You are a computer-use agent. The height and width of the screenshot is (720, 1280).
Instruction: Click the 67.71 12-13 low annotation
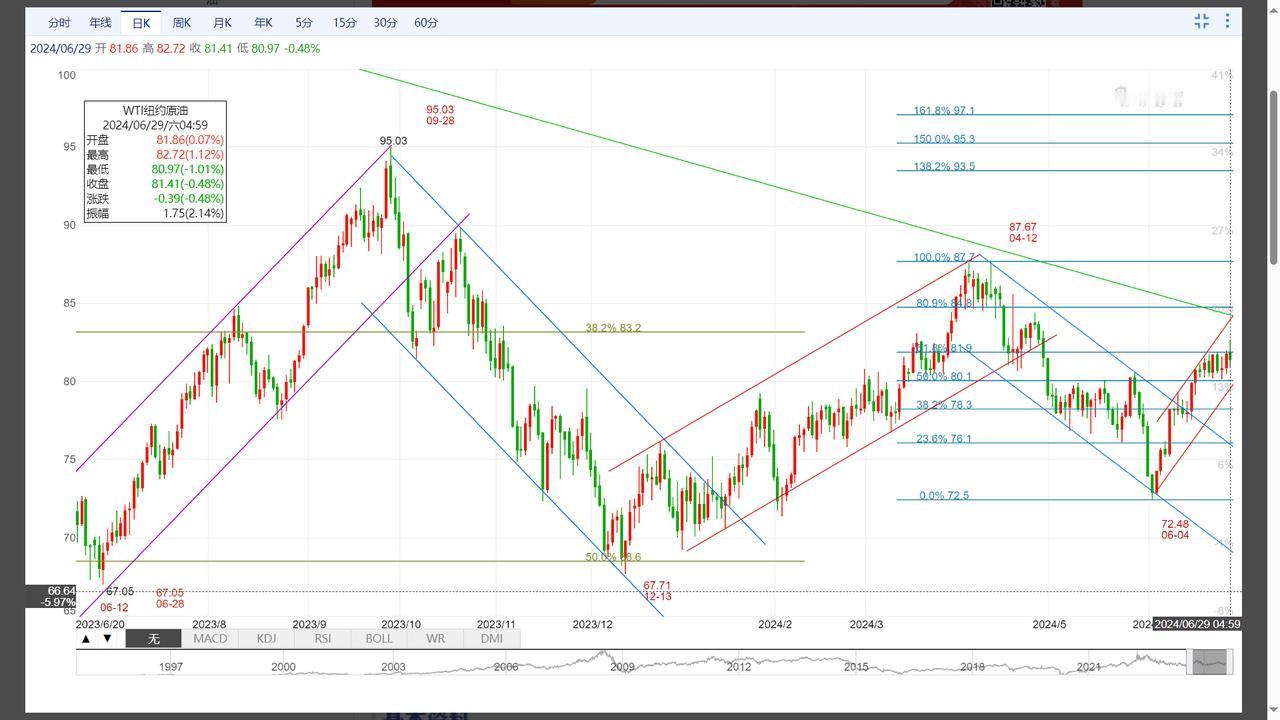[x=657, y=591]
